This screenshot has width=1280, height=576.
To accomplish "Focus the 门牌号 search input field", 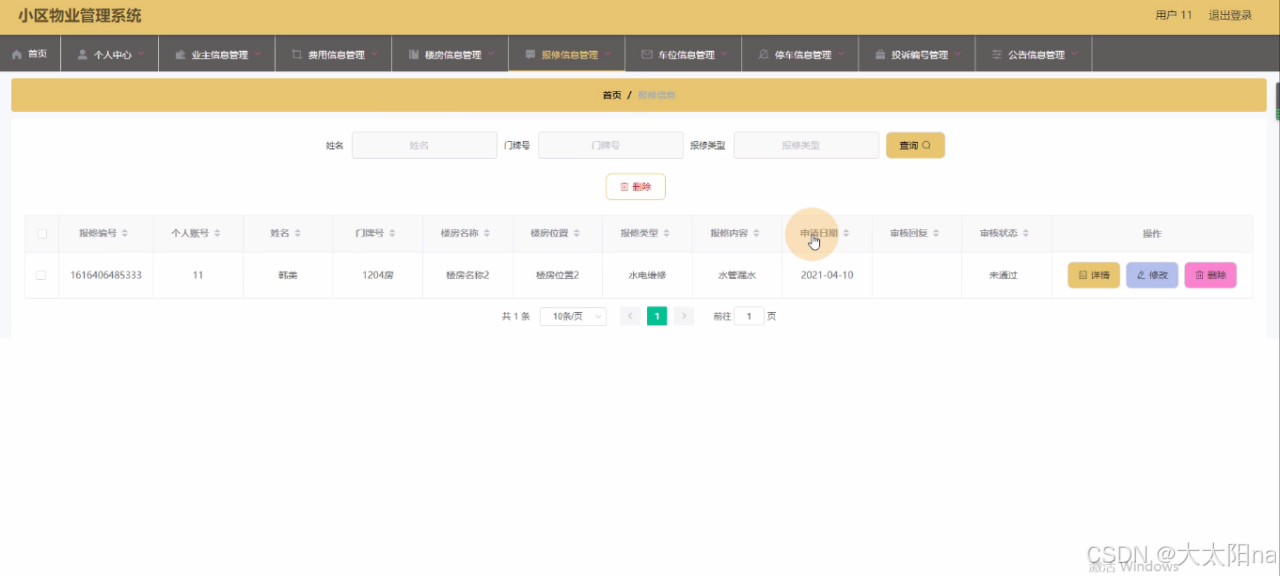I will click(611, 145).
